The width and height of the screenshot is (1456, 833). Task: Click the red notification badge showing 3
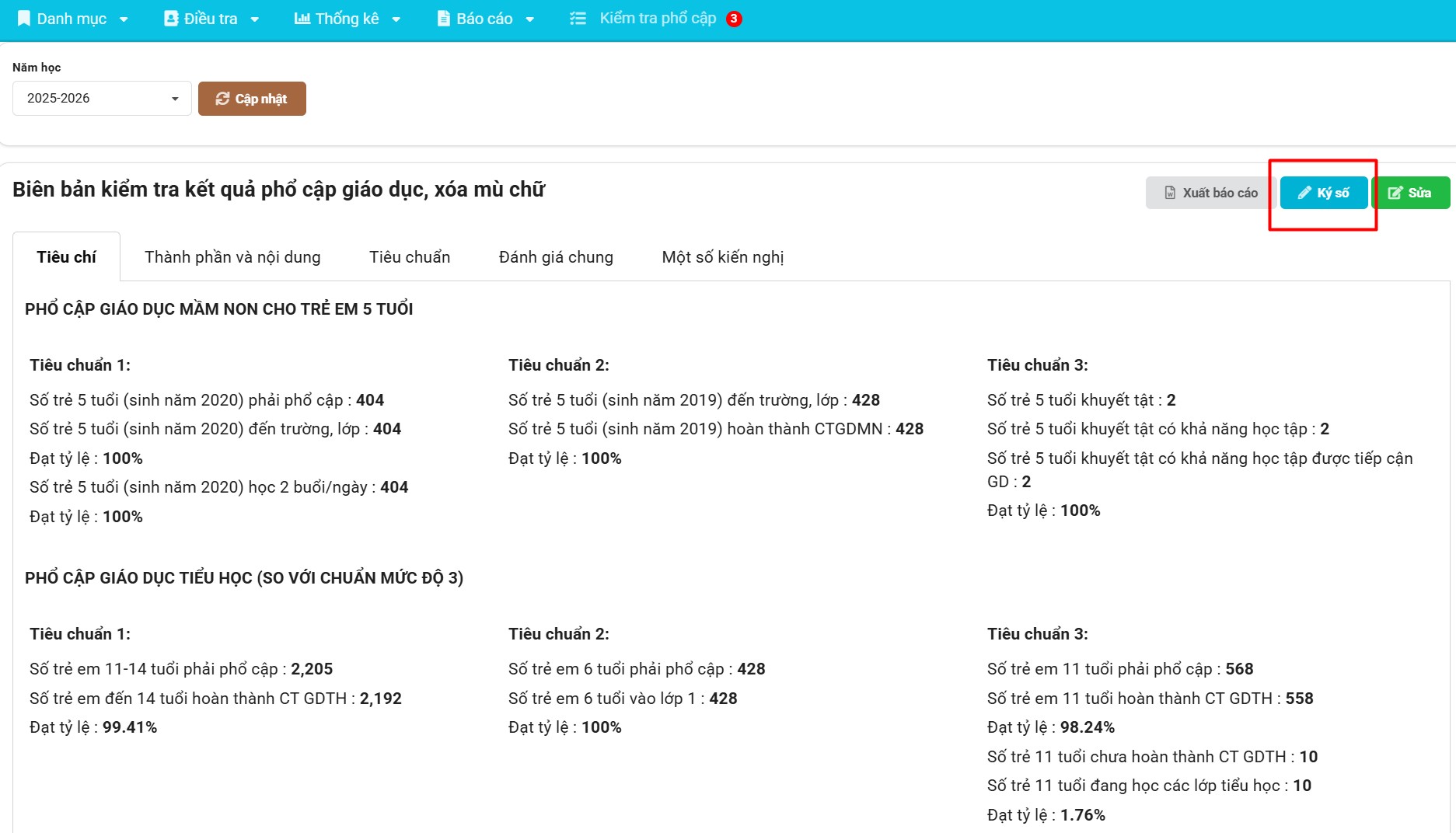(x=734, y=19)
